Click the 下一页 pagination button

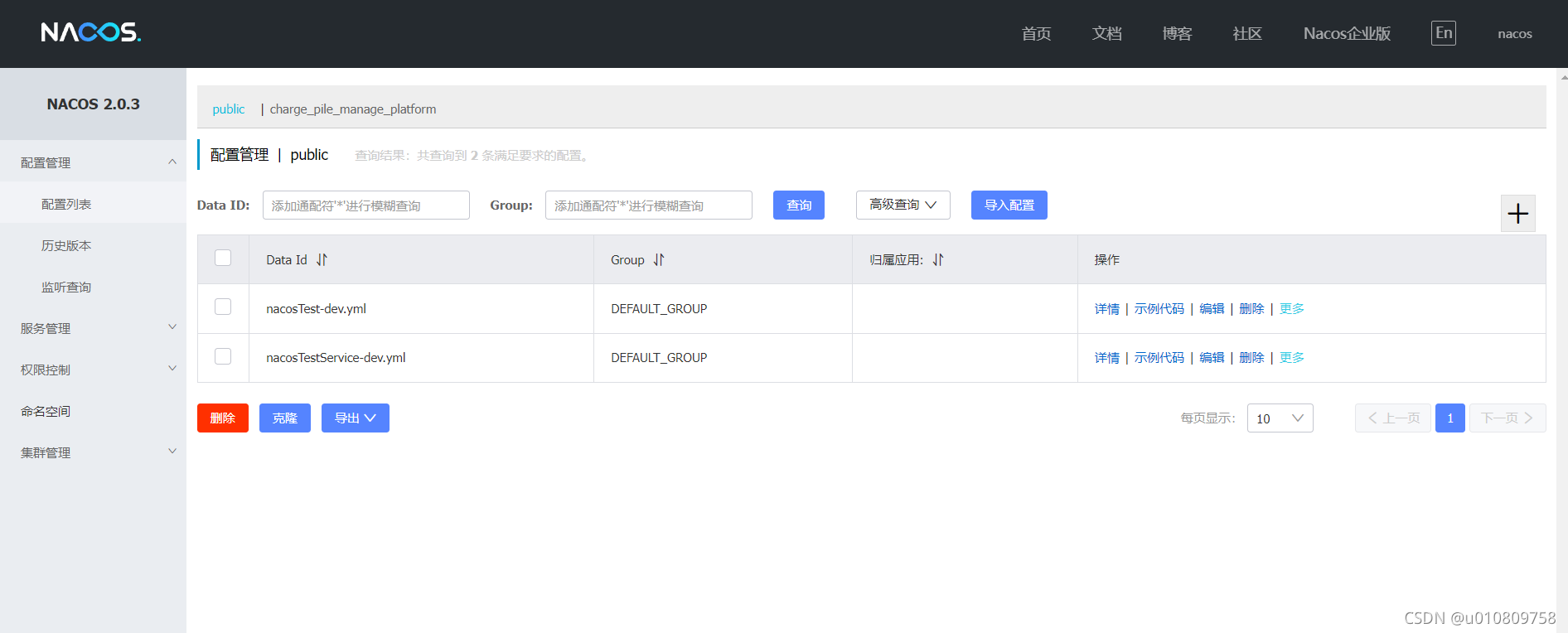[1508, 418]
